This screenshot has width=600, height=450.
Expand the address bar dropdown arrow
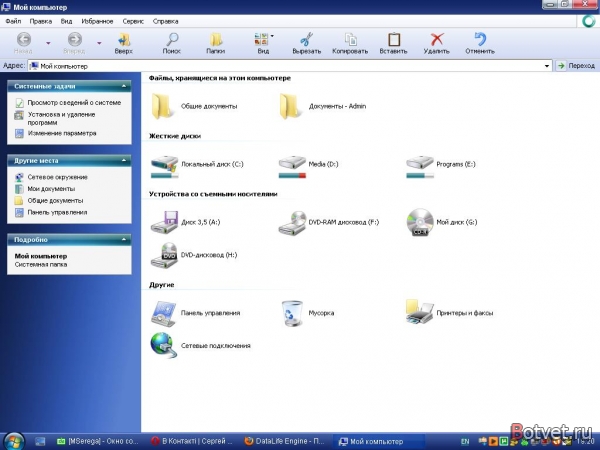[x=547, y=66]
